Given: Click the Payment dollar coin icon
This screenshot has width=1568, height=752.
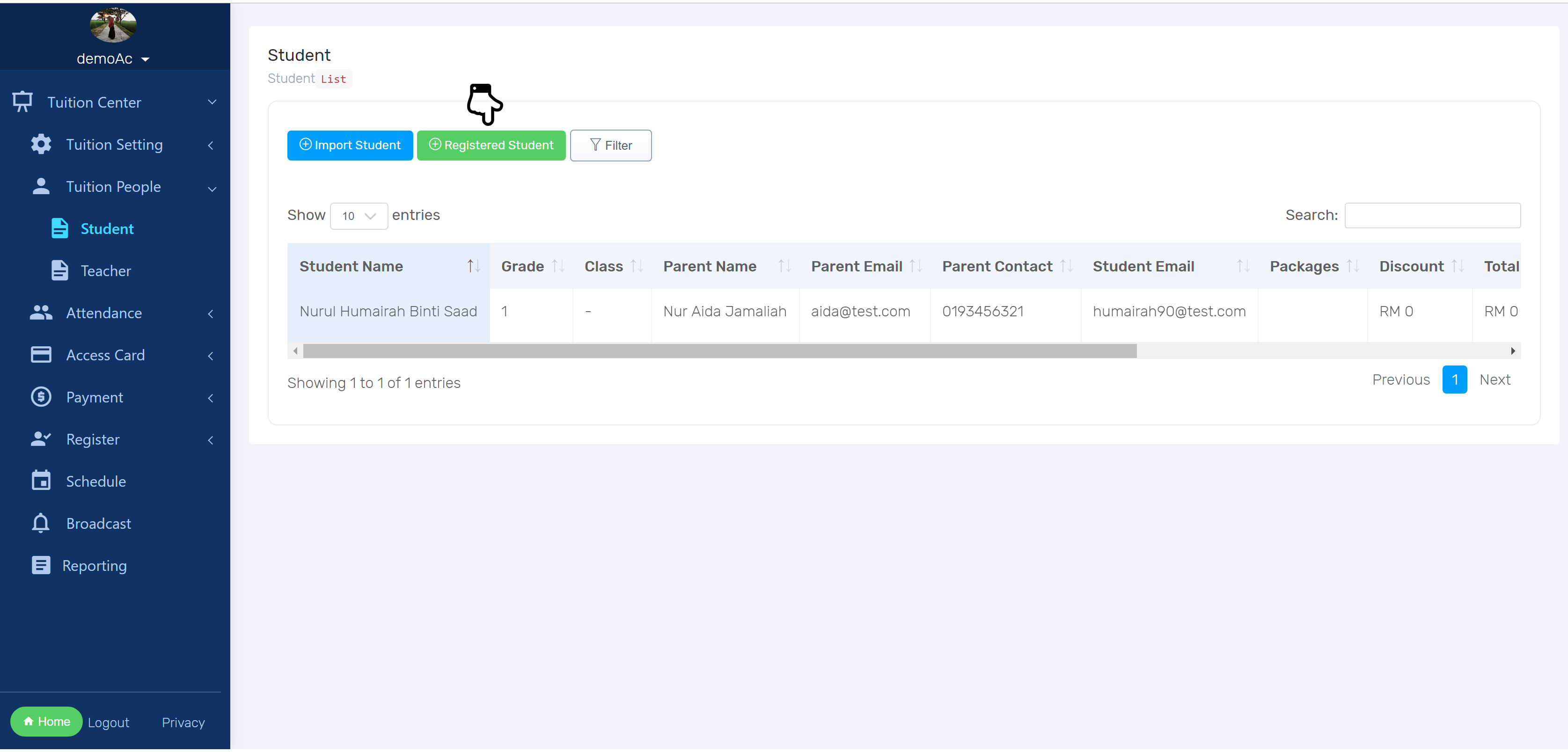Looking at the screenshot, I should 41,397.
